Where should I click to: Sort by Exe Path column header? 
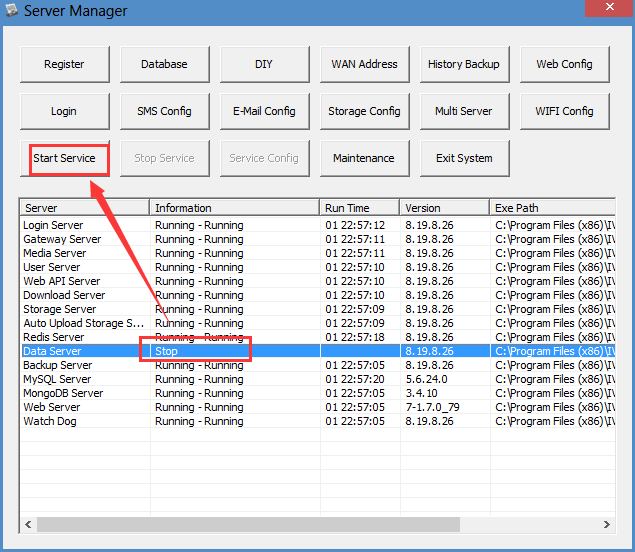coord(553,208)
